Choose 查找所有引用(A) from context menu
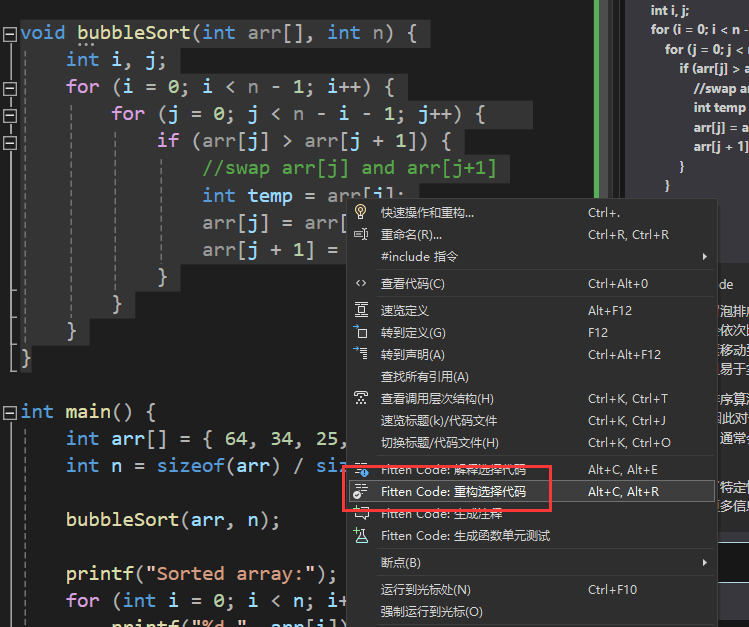This screenshot has width=749, height=627. point(424,377)
